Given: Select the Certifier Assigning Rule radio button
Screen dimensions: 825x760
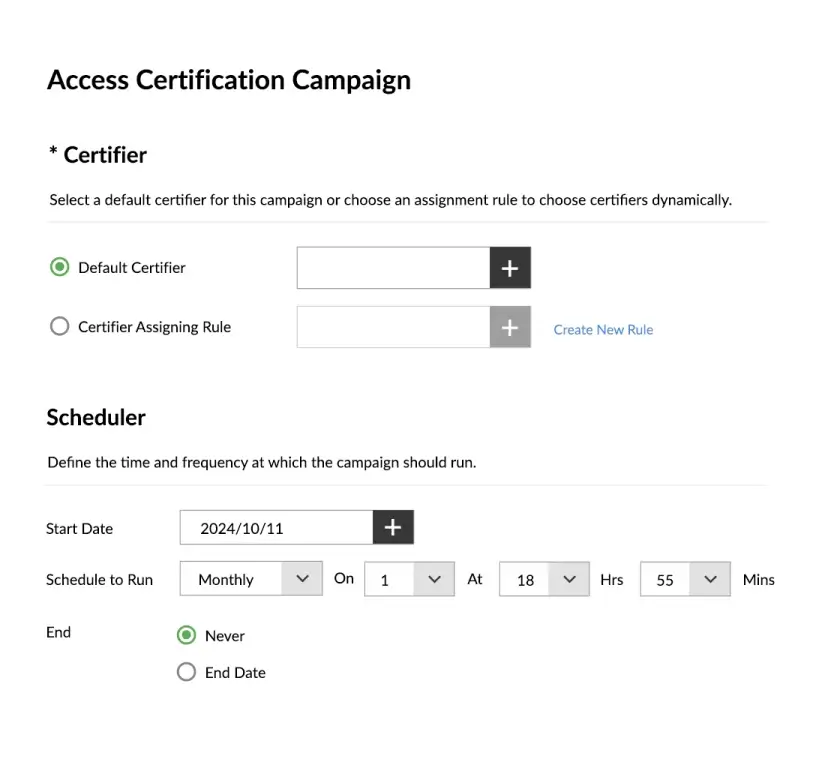Looking at the screenshot, I should click(x=59, y=326).
